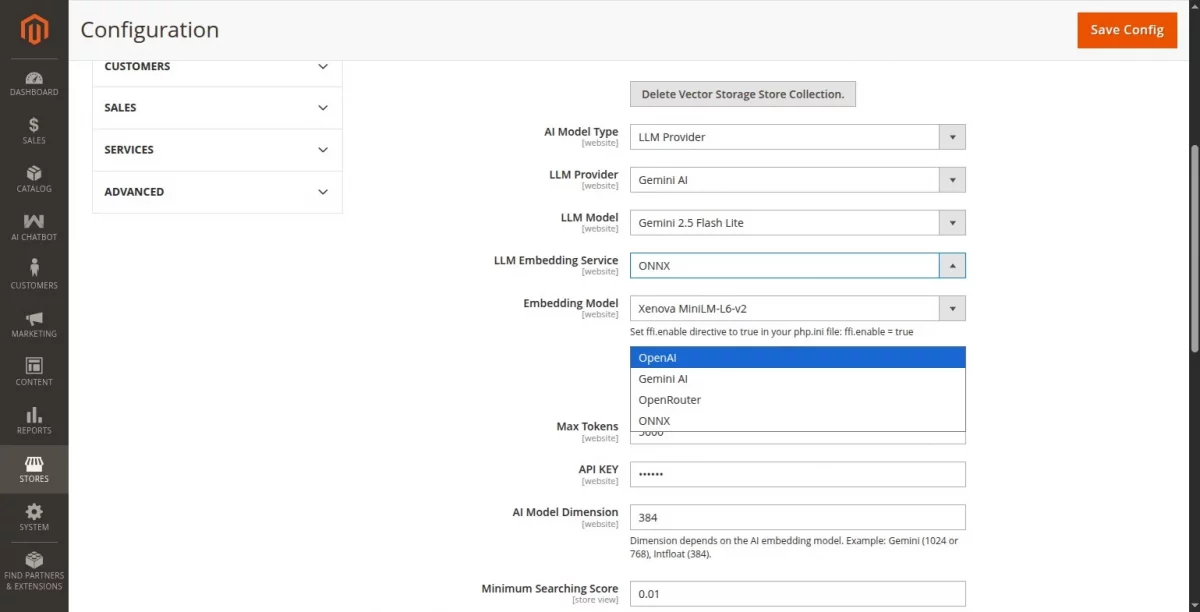Expand the Customers configuration section
Viewport: 1200px width, 612px height.
tap(217, 67)
